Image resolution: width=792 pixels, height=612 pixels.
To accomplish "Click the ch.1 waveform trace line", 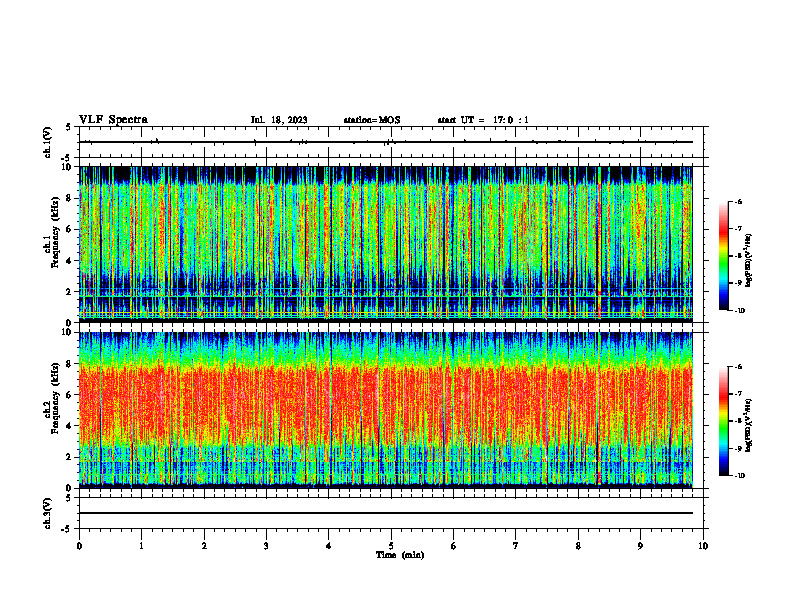I will [386, 142].
